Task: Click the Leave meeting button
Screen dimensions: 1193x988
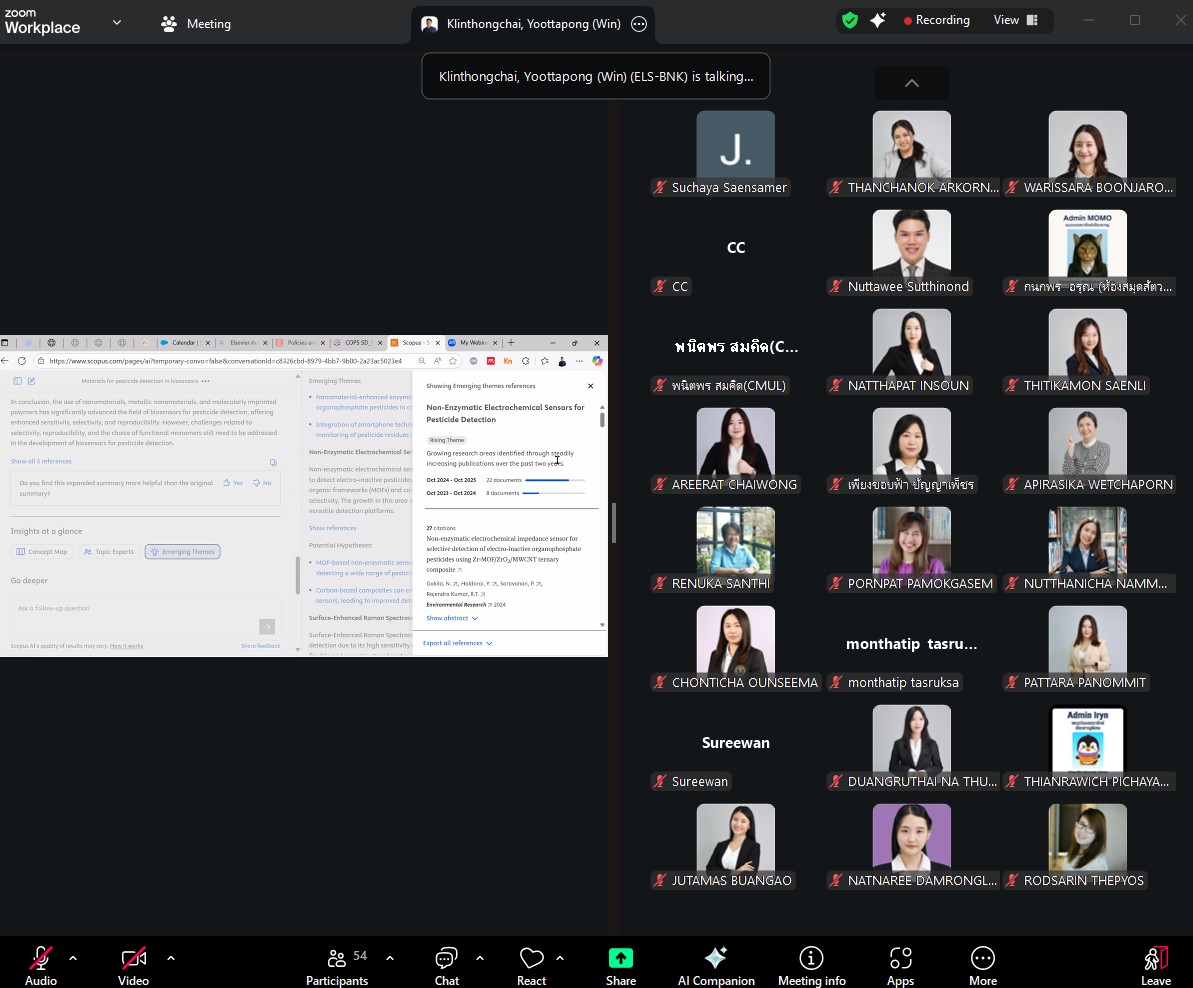Action: pos(1155,965)
